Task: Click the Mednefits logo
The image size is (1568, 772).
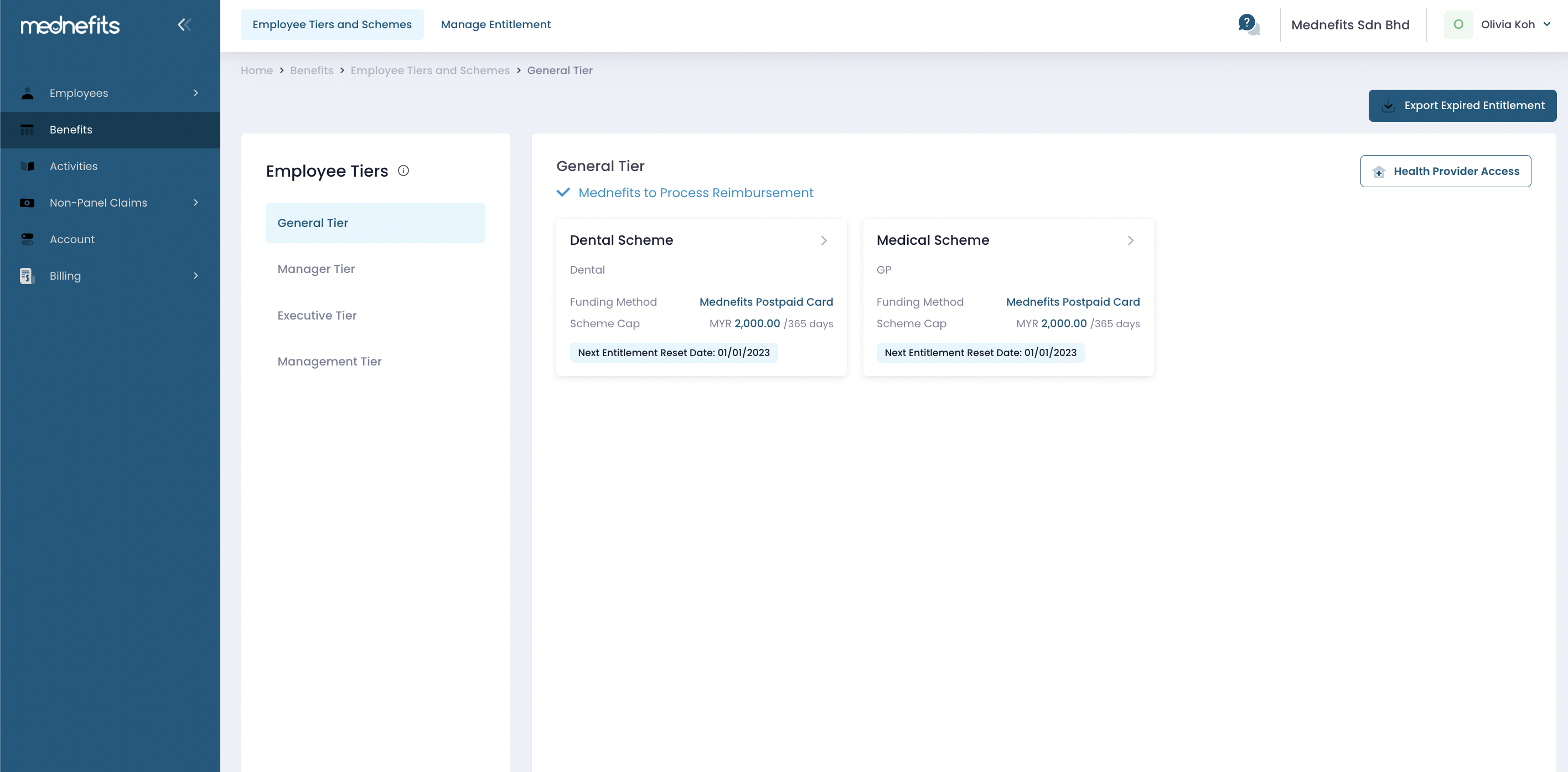Action: (70, 24)
